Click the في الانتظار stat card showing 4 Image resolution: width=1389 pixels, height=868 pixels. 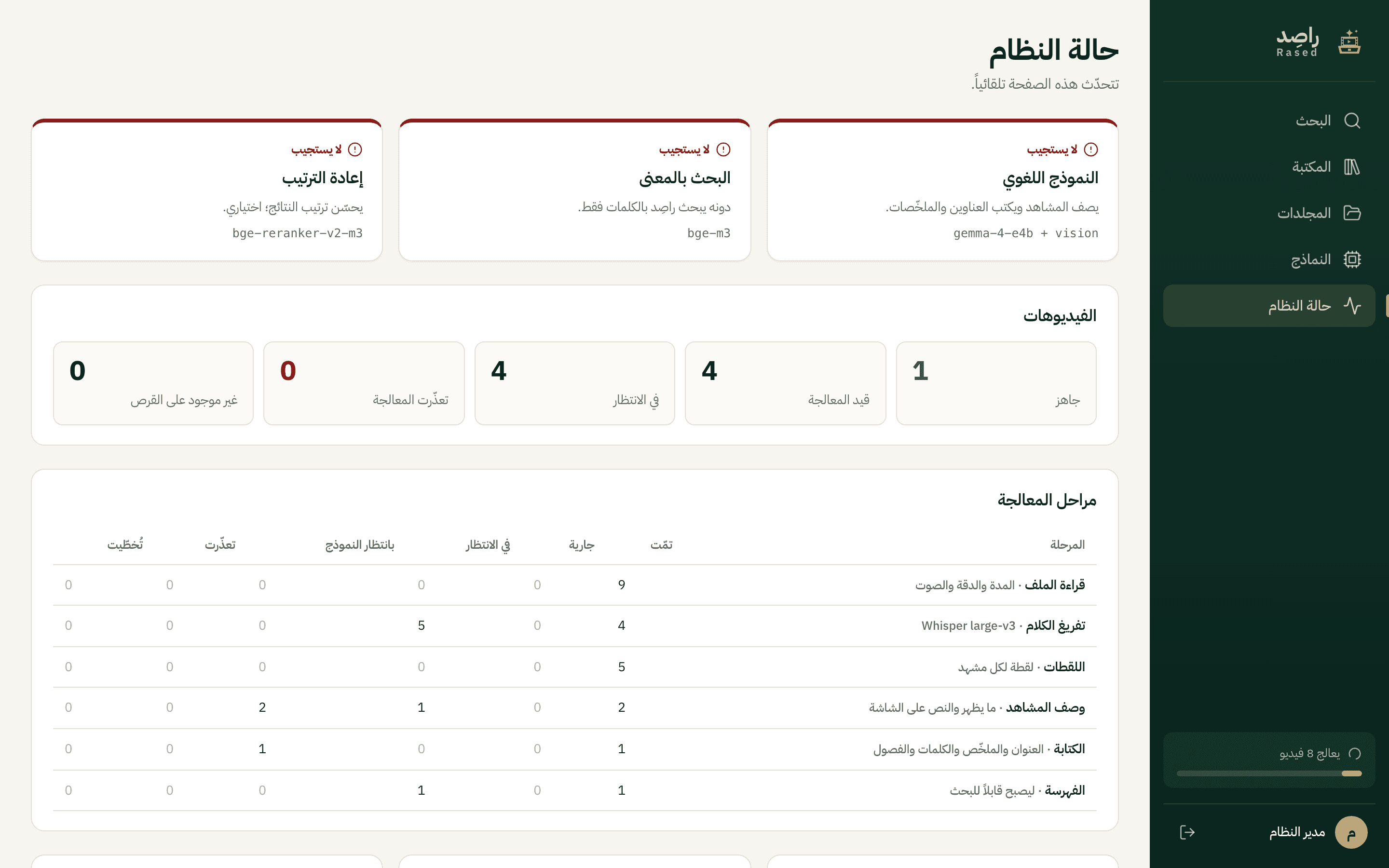coord(574,383)
